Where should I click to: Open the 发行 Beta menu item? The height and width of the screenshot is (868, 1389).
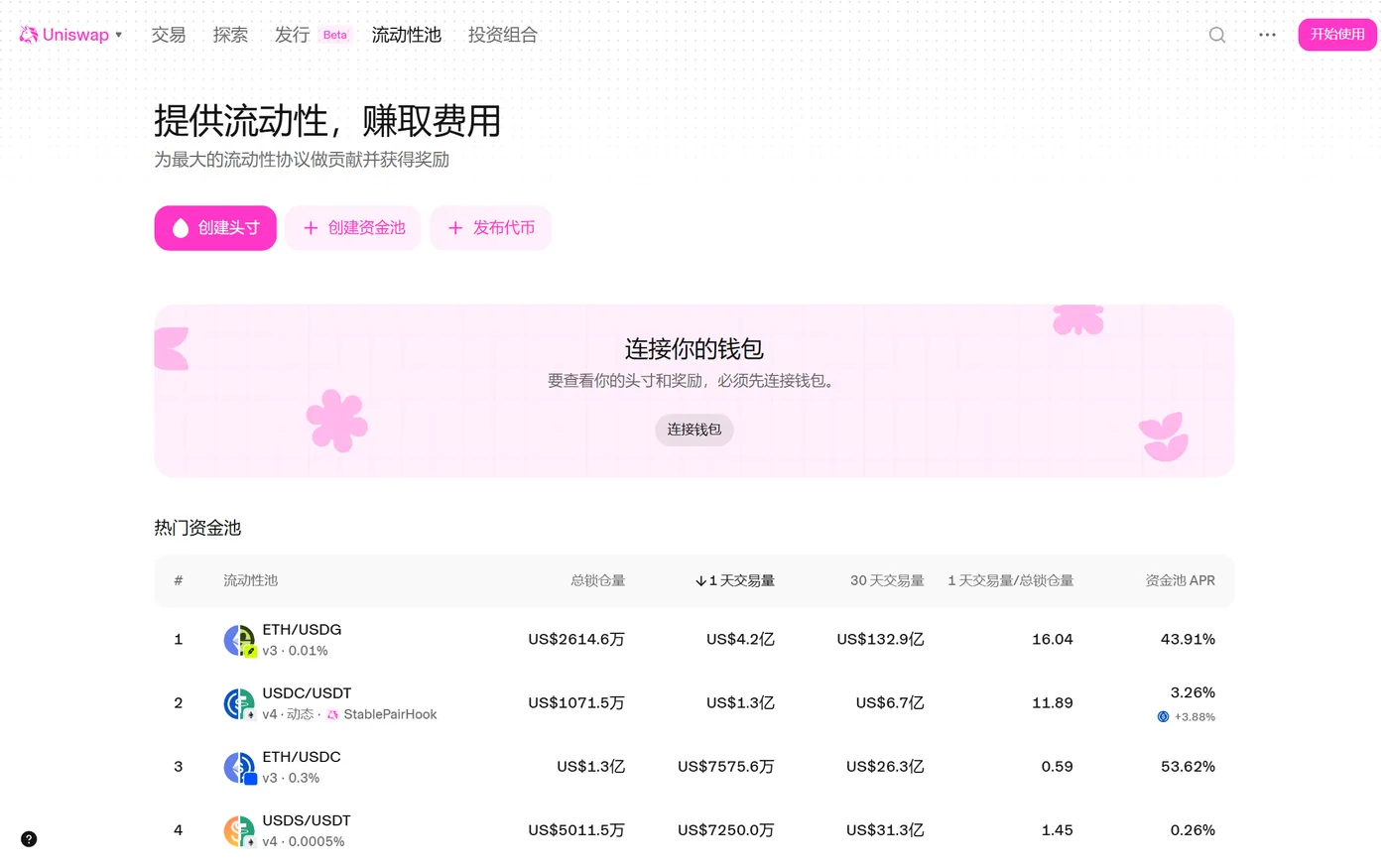312,35
